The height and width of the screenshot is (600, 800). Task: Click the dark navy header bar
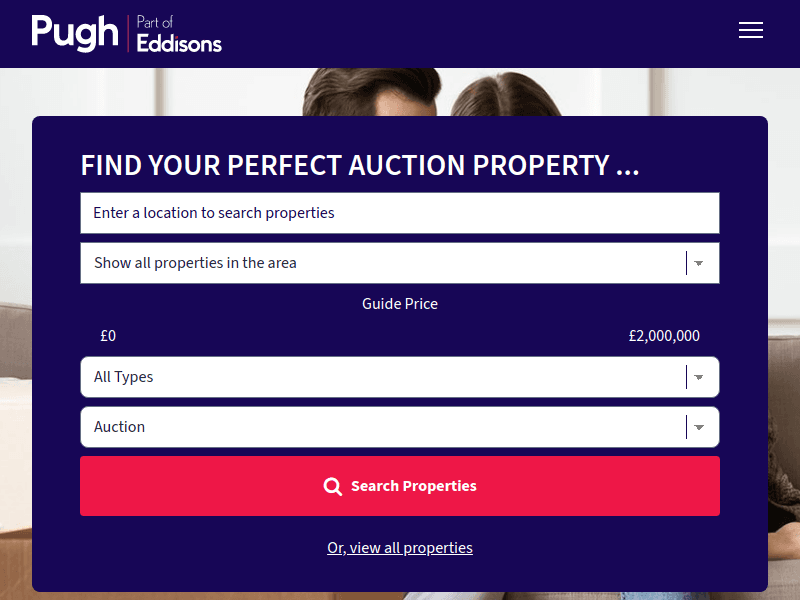tap(450, 33)
